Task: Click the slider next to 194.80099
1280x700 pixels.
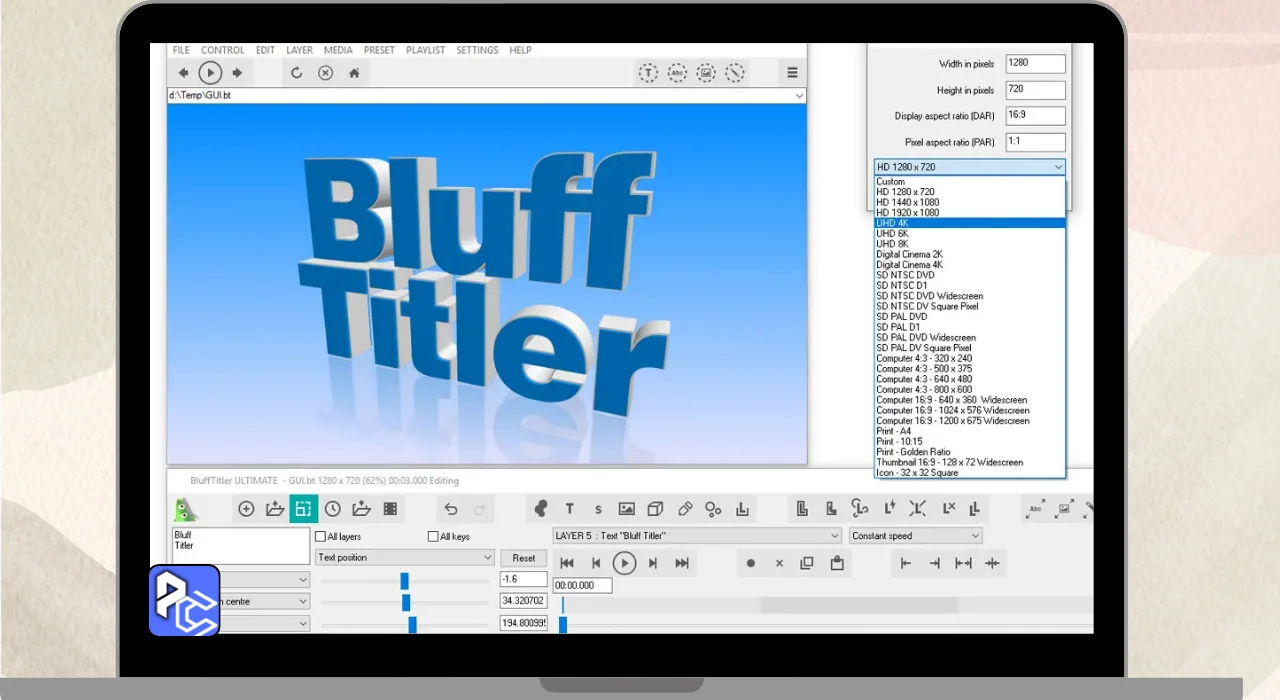Action: pyautogui.click(x=404, y=624)
